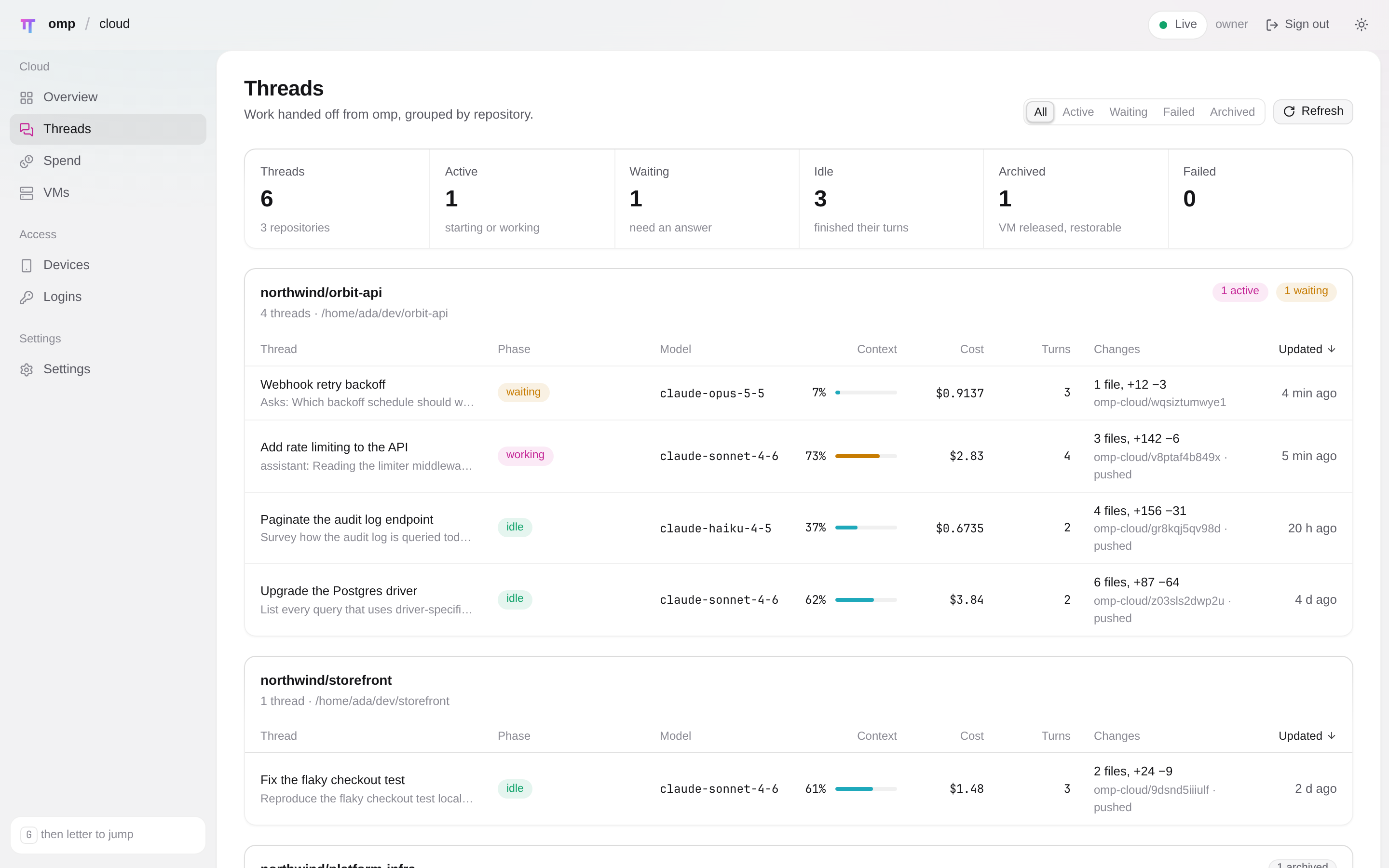This screenshot has width=1389, height=868.
Task: Click the Refresh circular arrow icon
Action: [x=1289, y=111]
